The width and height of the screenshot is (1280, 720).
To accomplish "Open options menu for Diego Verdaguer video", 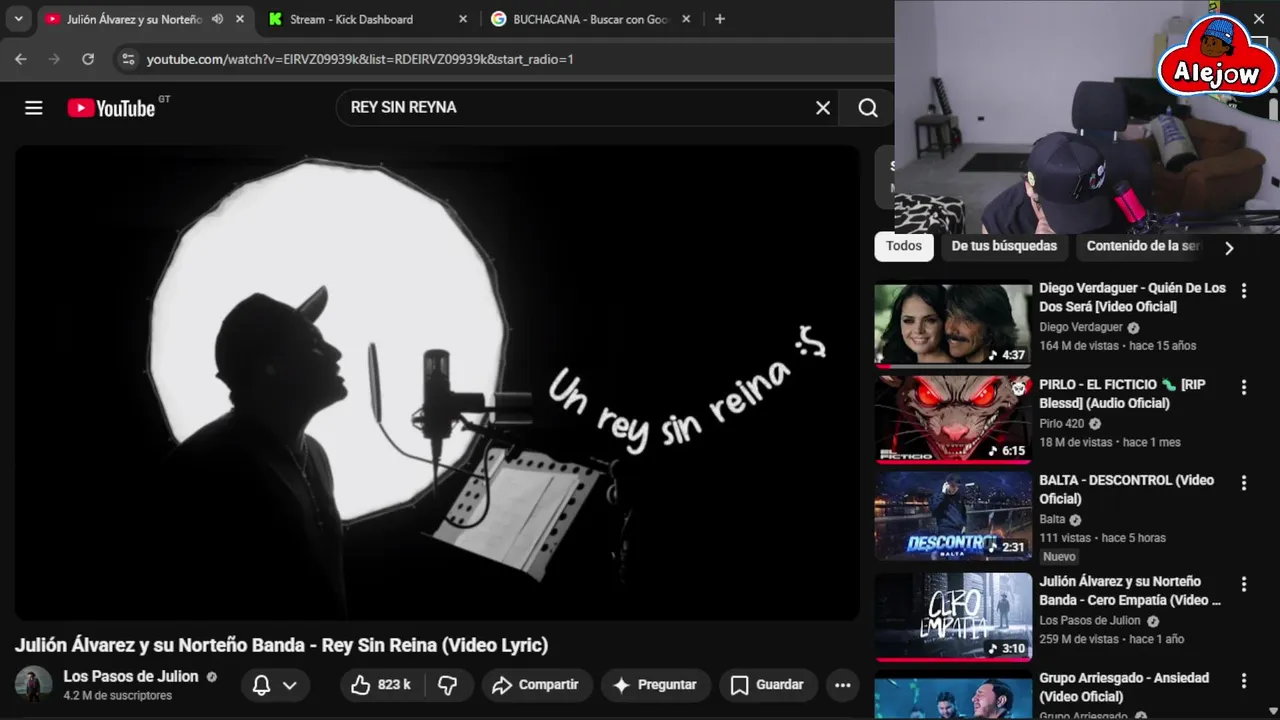I will click(1244, 291).
